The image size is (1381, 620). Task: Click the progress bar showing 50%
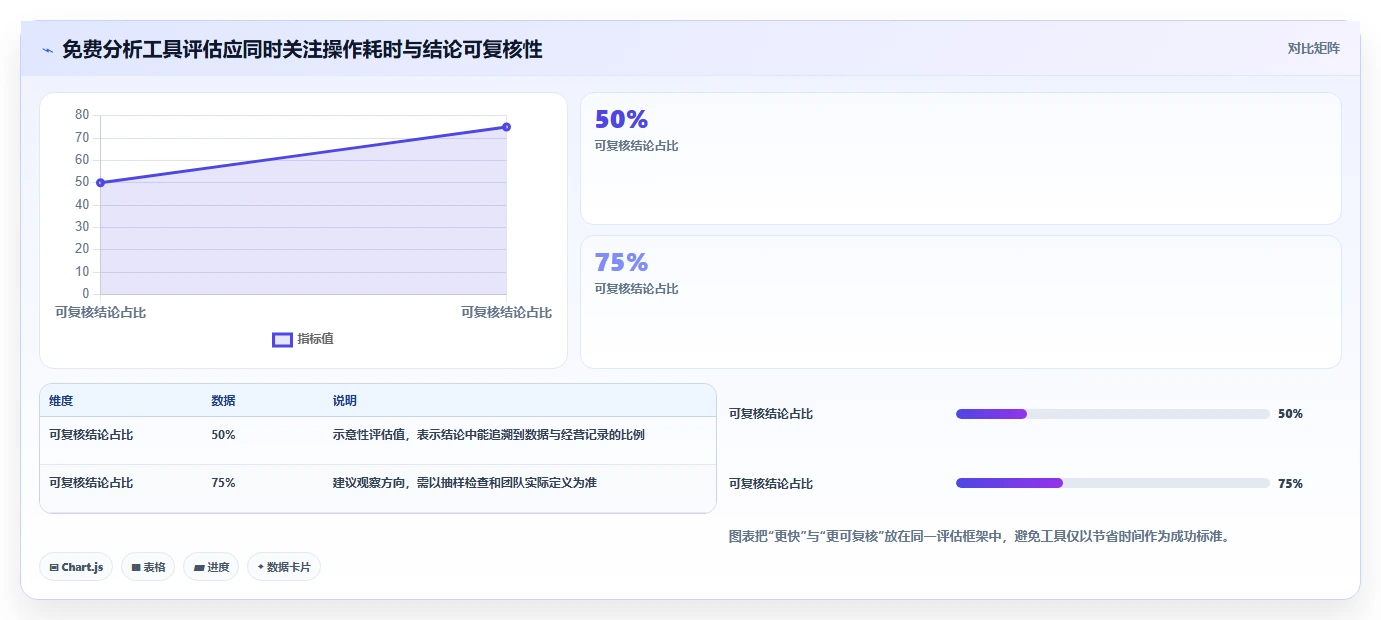(1113, 414)
